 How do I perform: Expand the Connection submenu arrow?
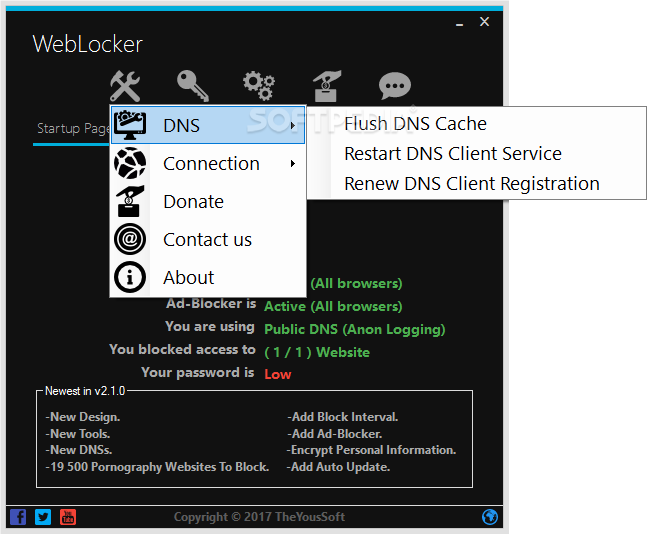click(293, 163)
